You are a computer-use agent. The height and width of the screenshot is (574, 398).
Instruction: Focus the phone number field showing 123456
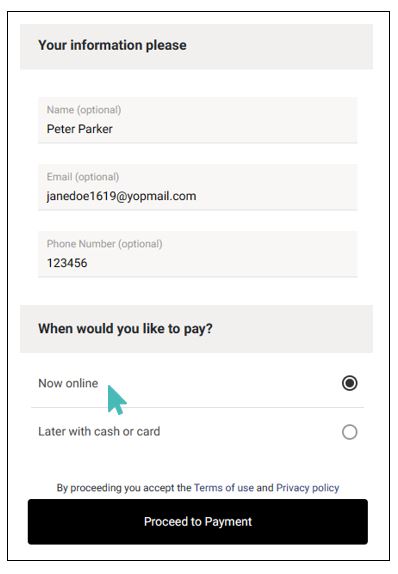198,254
